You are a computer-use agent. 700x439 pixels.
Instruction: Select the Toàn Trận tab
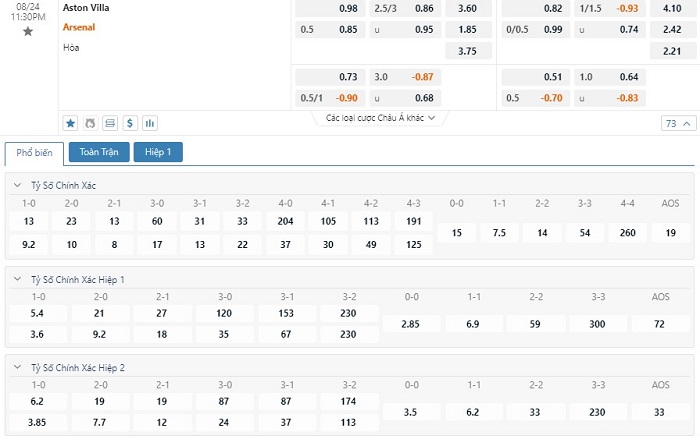(x=98, y=152)
